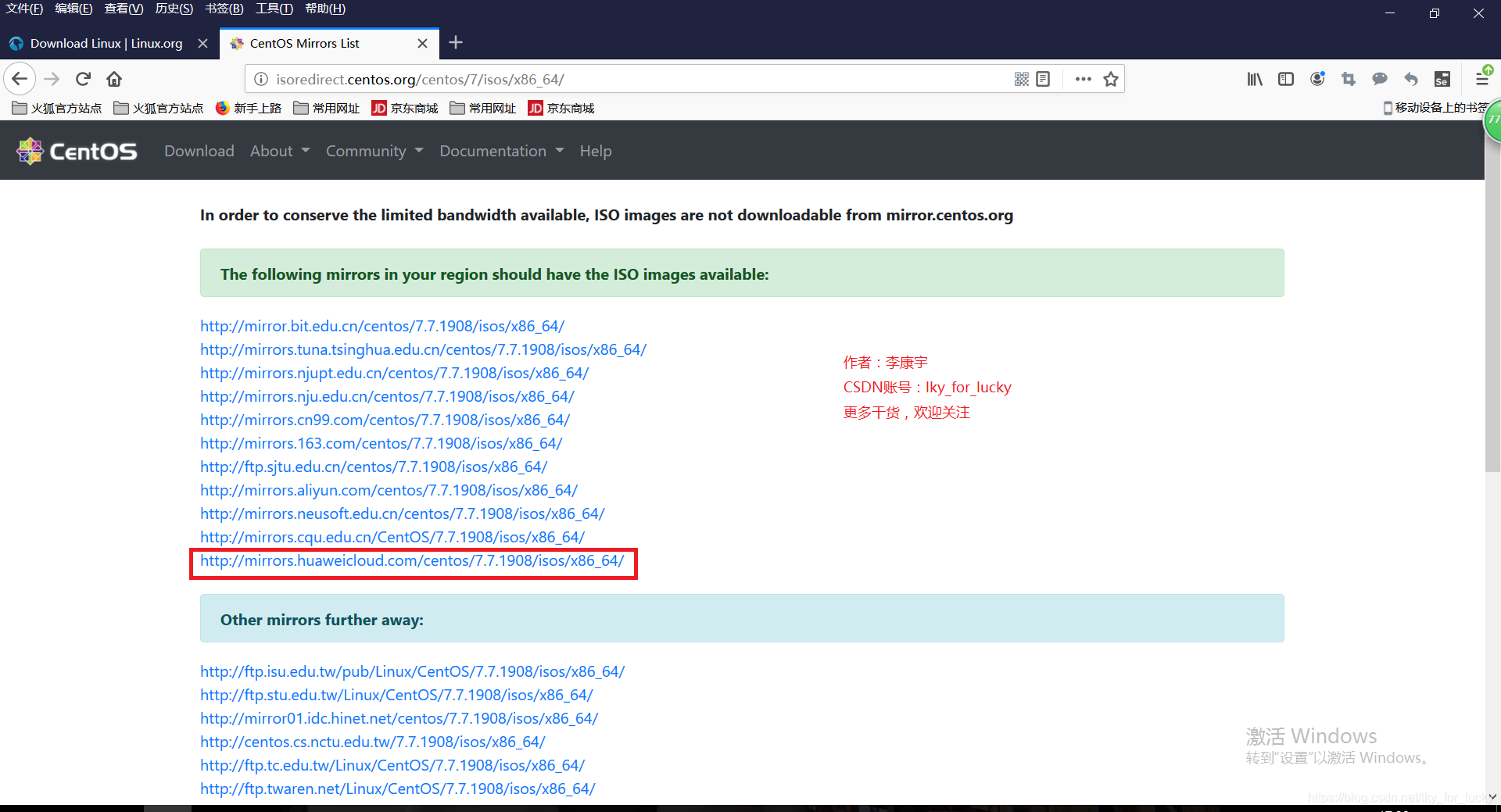Close the Download Linux tab
Image resolution: width=1501 pixels, height=812 pixels.
coord(202,44)
